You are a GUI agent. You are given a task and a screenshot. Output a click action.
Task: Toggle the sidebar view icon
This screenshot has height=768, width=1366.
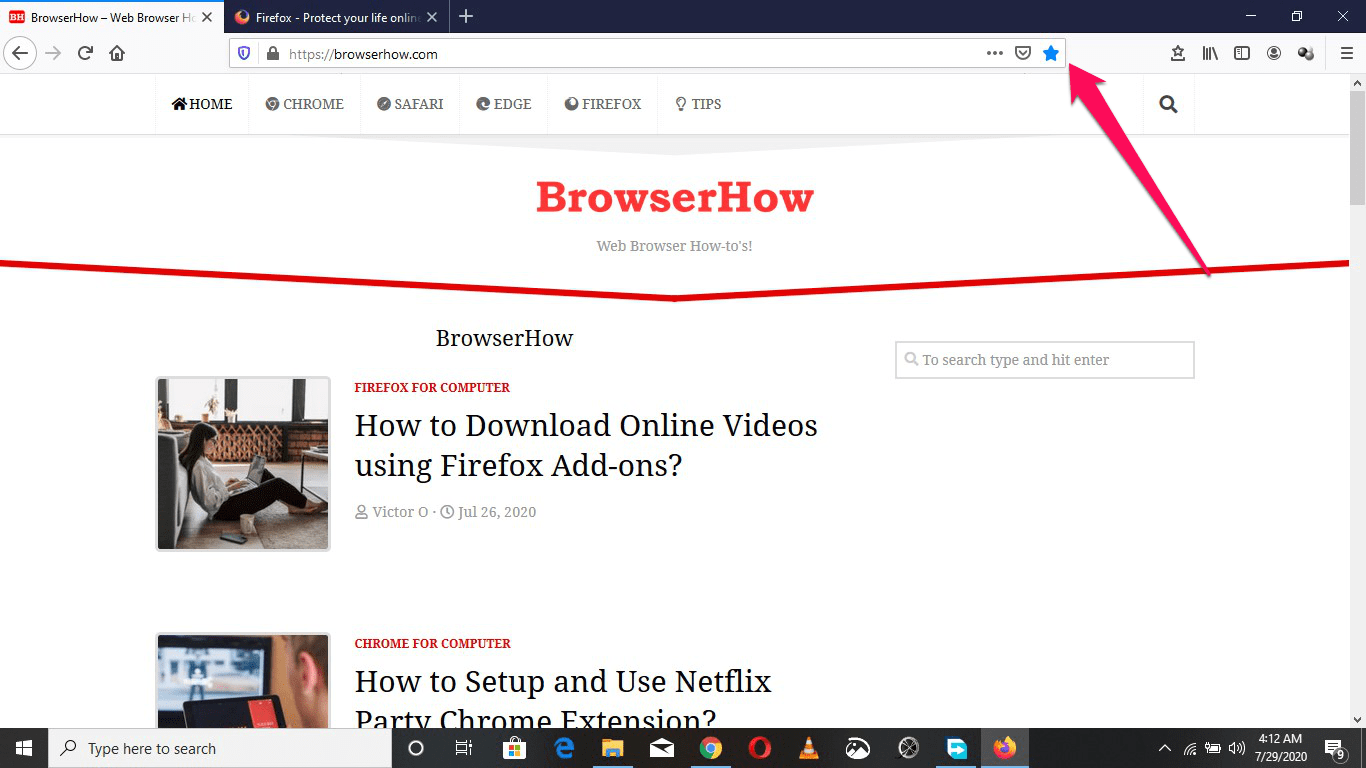1242,54
